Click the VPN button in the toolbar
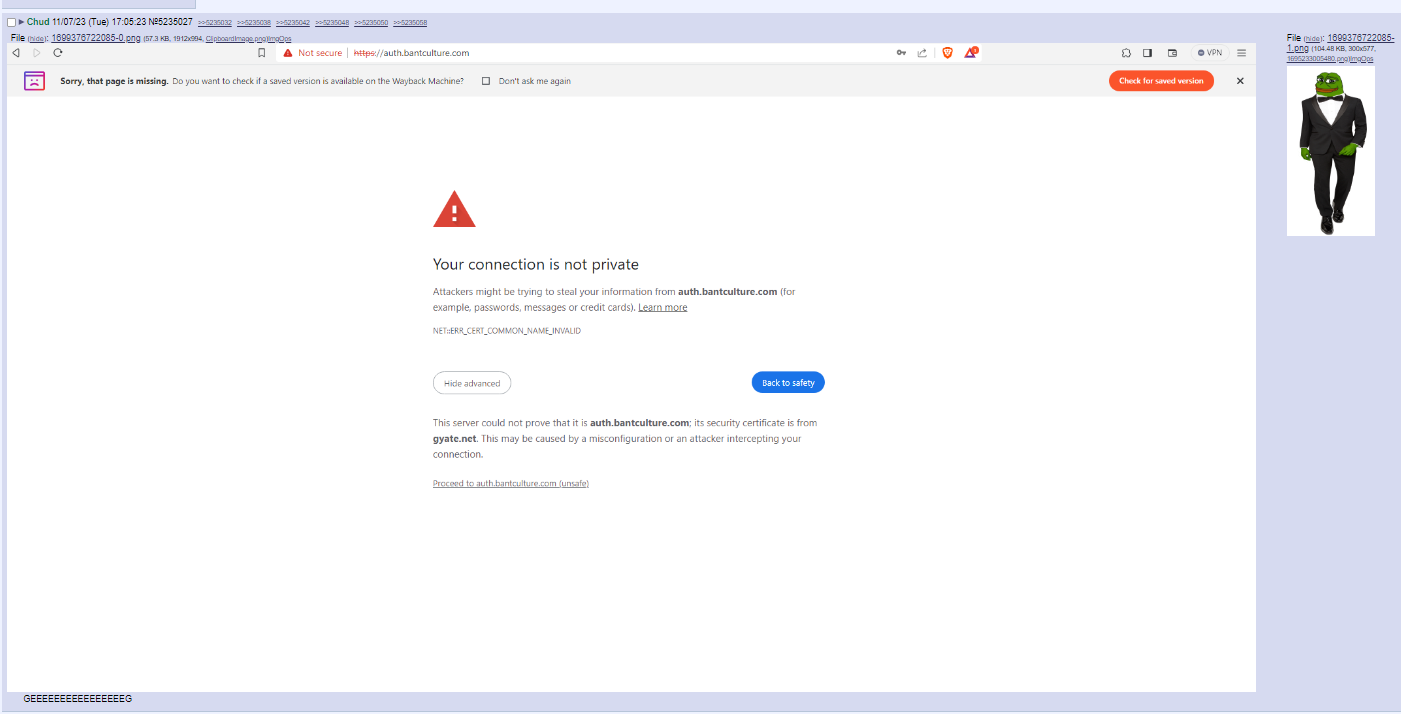The image size is (1401, 714). [x=1210, y=53]
